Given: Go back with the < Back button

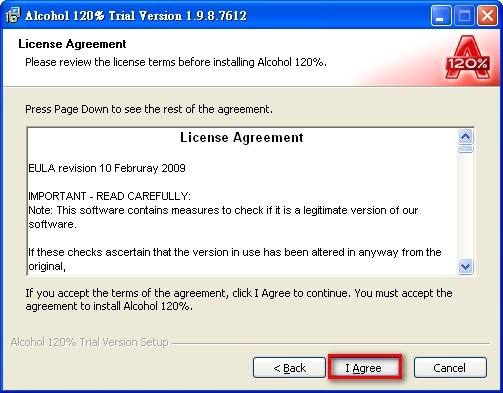Looking at the screenshot, I should [x=289, y=368].
